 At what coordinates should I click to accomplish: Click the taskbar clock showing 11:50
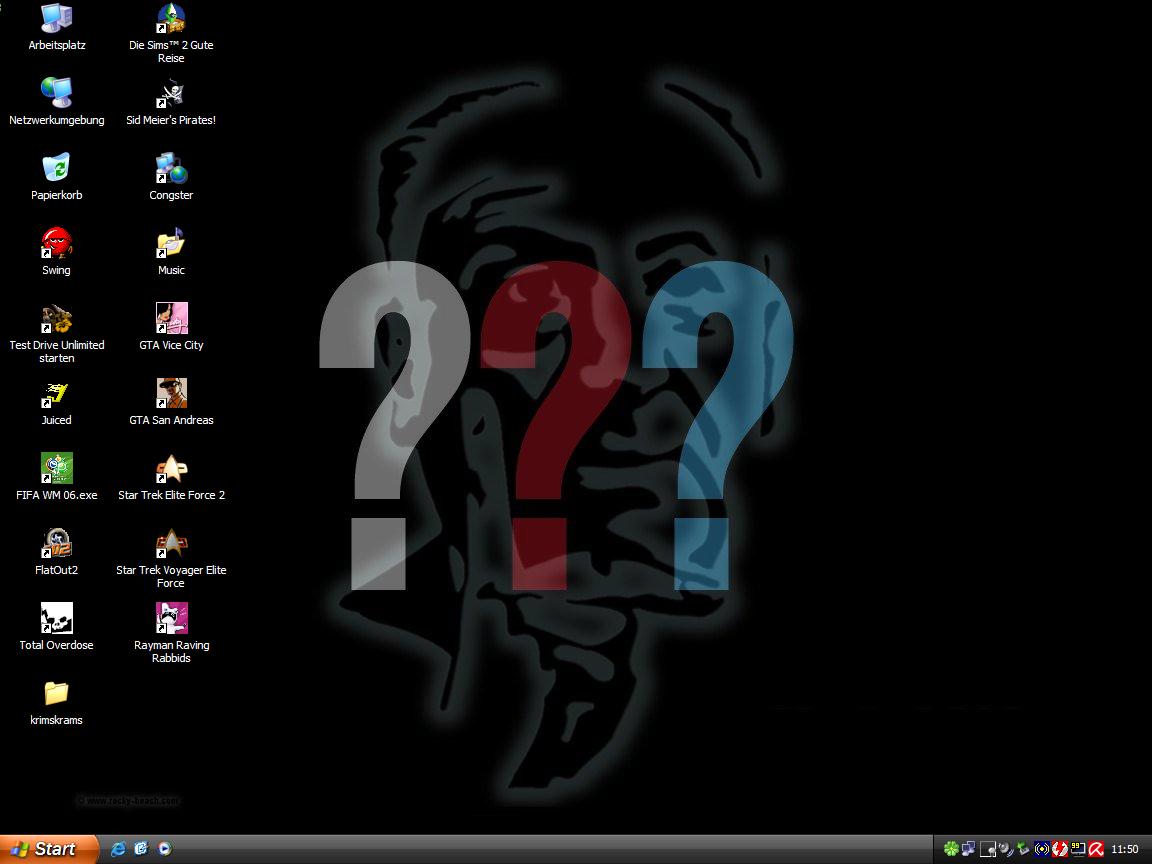point(1125,849)
